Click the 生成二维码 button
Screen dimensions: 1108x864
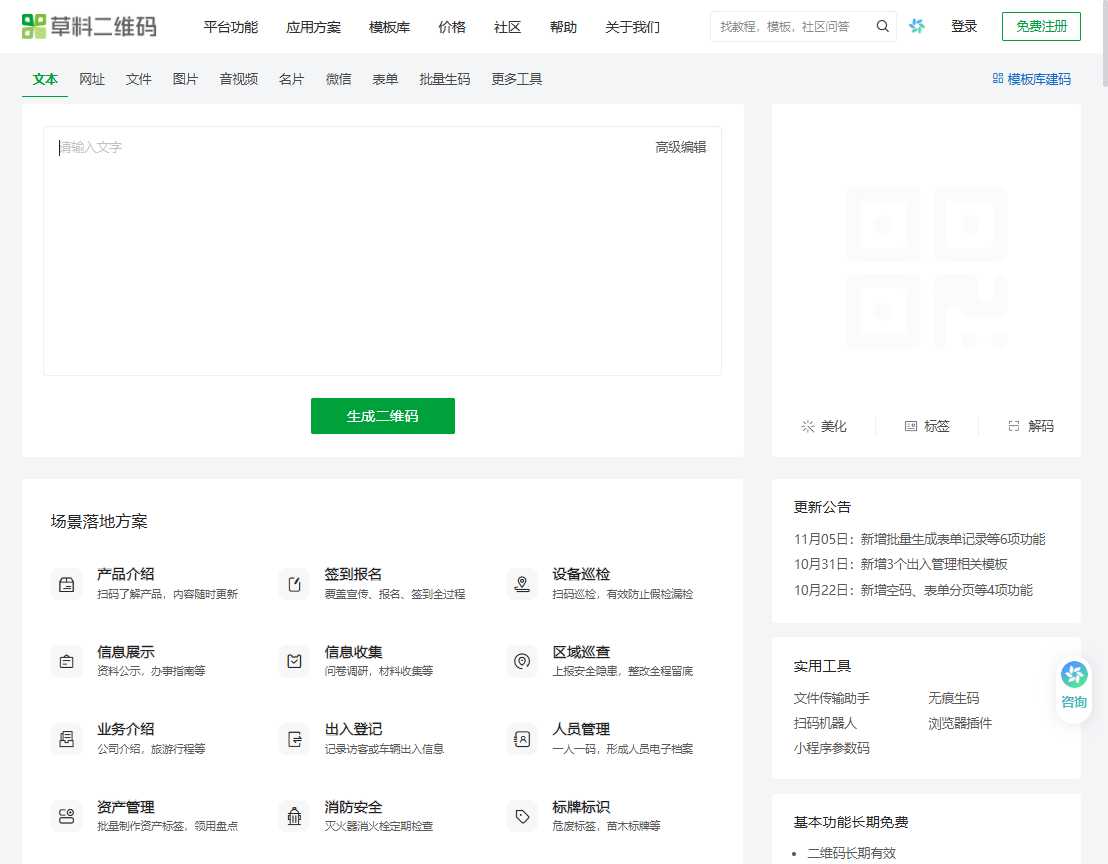coord(382,416)
